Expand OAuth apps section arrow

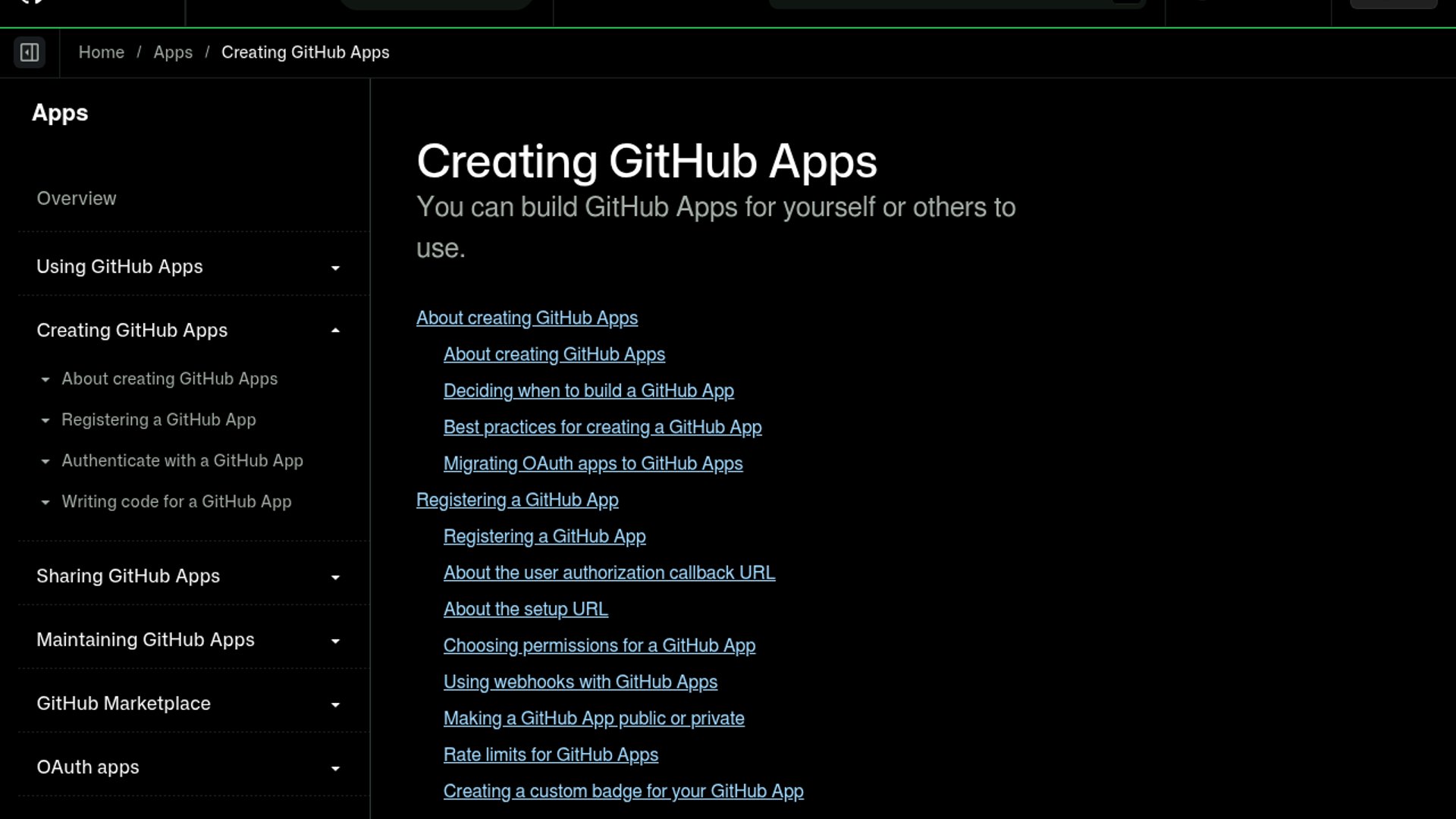tap(335, 768)
